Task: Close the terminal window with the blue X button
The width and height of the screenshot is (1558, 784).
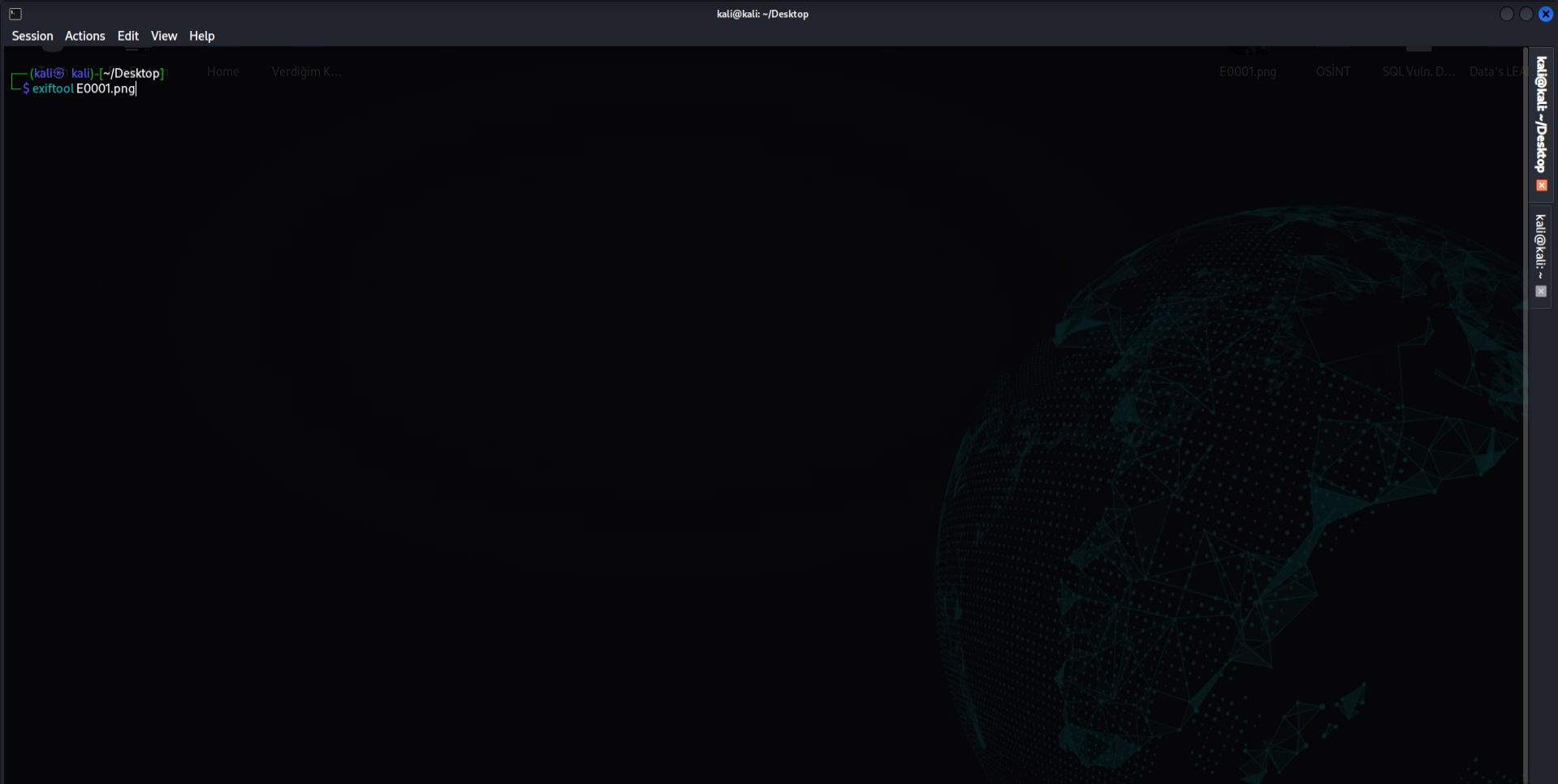Action: (x=1546, y=14)
